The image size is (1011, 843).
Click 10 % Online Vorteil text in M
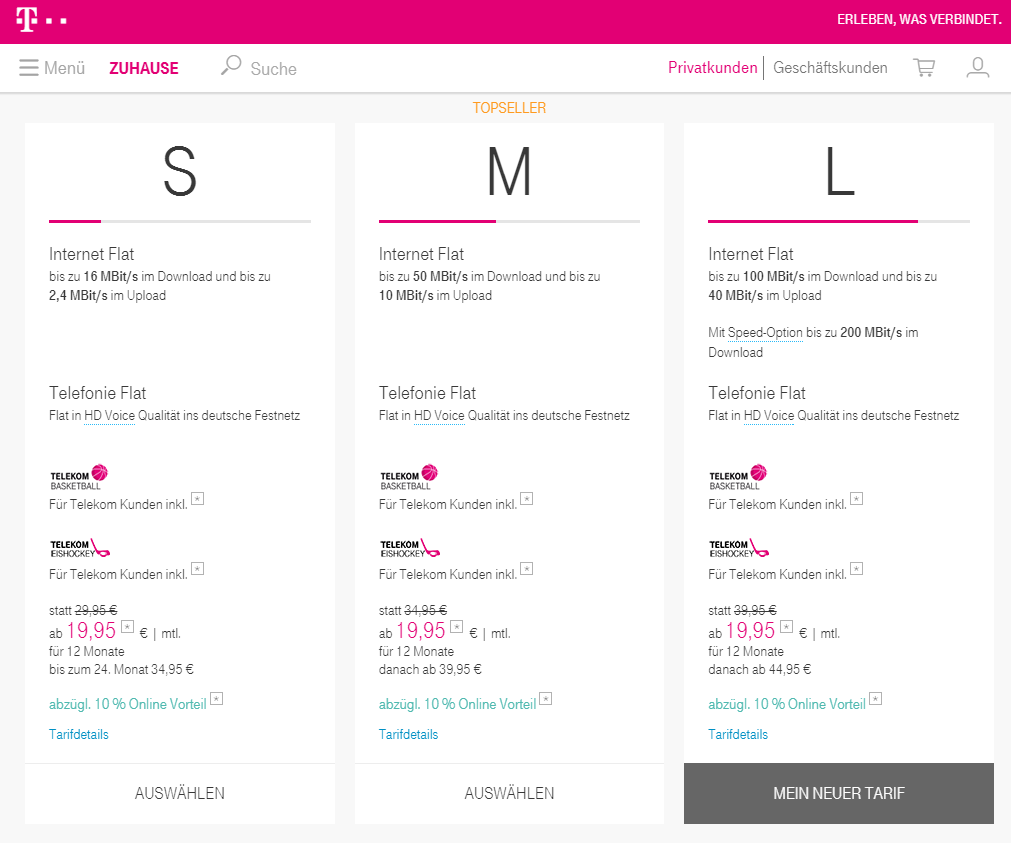(480, 704)
